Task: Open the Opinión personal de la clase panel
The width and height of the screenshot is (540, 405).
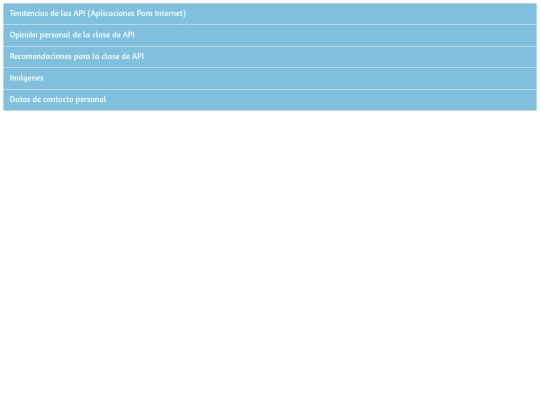Action: pyautogui.click(x=270, y=35)
